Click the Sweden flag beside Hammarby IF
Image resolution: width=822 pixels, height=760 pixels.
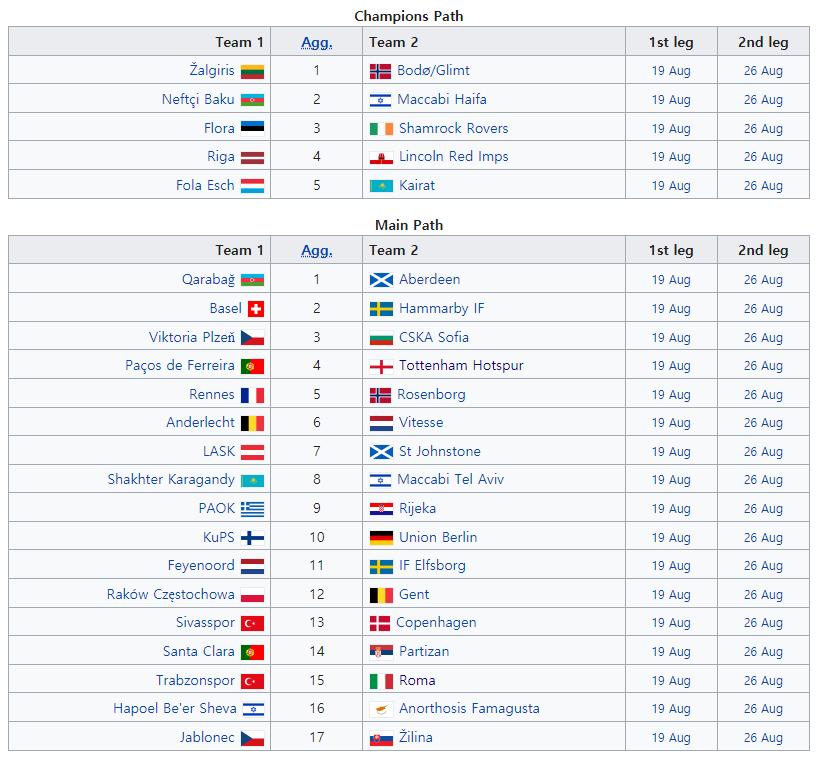(381, 309)
